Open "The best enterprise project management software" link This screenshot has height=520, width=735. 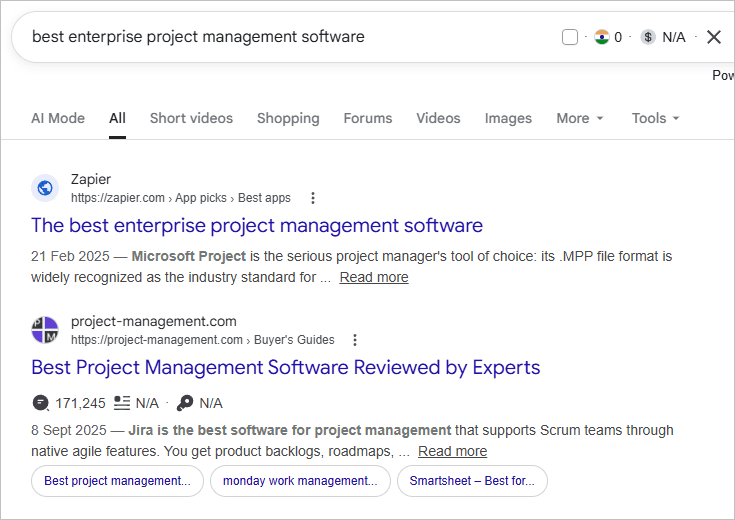(257, 225)
